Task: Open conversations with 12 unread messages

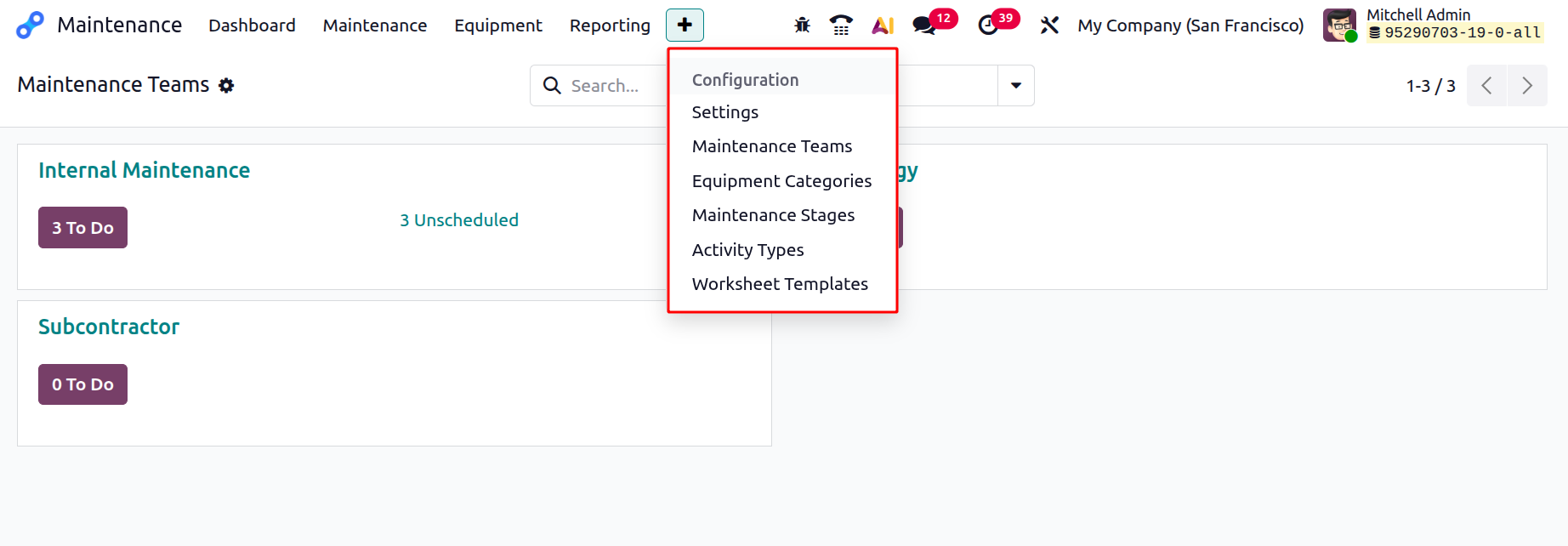Action: 924,26
